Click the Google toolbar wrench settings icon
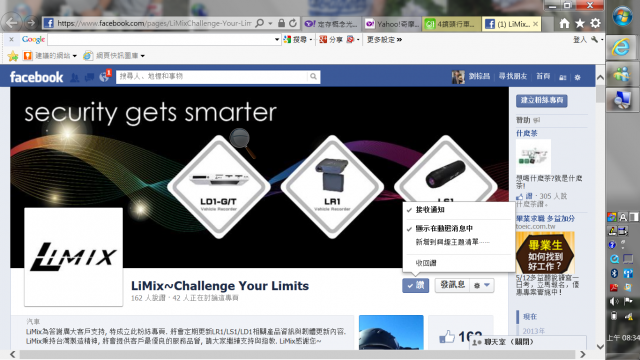 point(594,40)
